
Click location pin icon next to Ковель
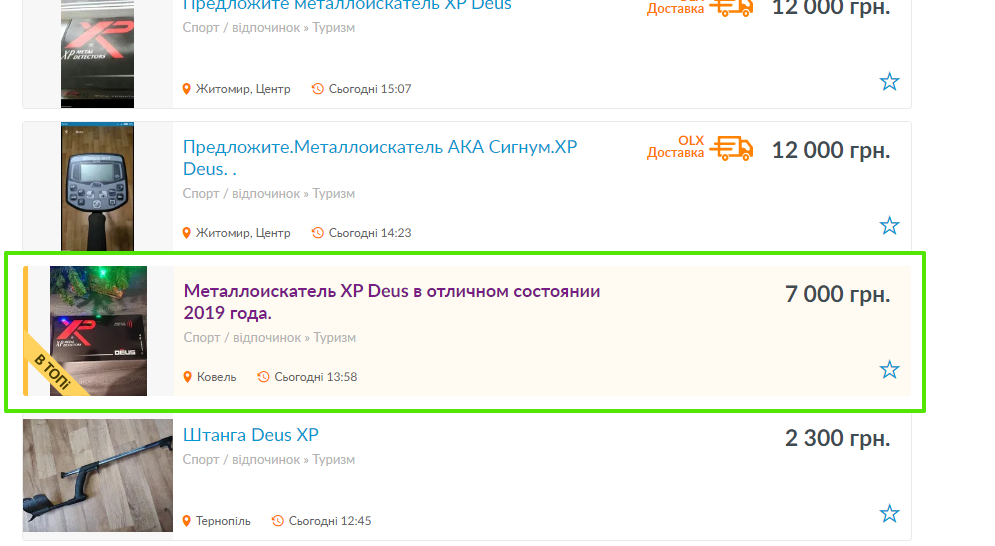pyautogui.click(x=187, y=377)
